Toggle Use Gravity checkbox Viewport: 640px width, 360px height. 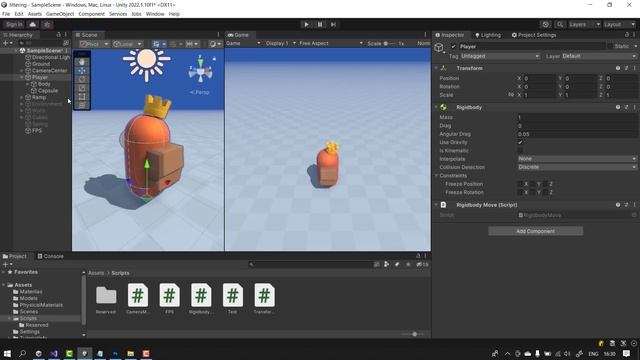(520, 142)
